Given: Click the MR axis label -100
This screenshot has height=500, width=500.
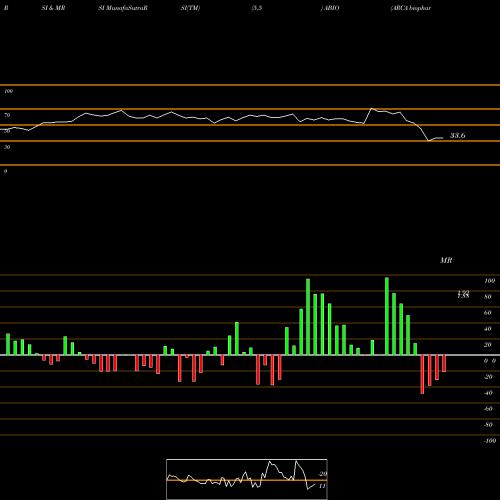Looking at the screenshot, I should [x=490, y=441].
